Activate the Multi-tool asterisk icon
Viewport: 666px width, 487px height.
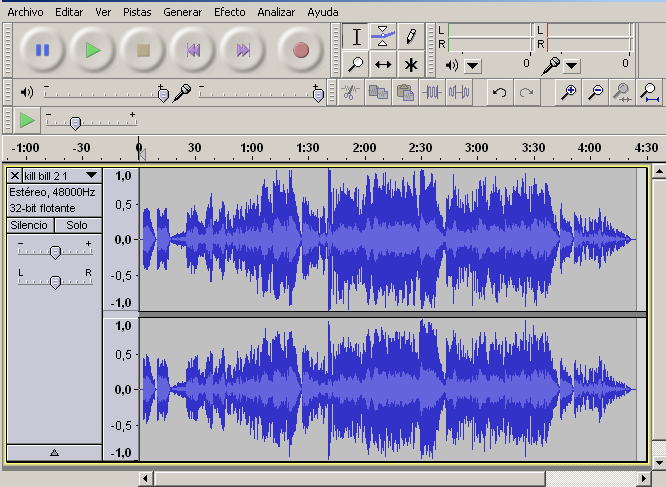410,65
